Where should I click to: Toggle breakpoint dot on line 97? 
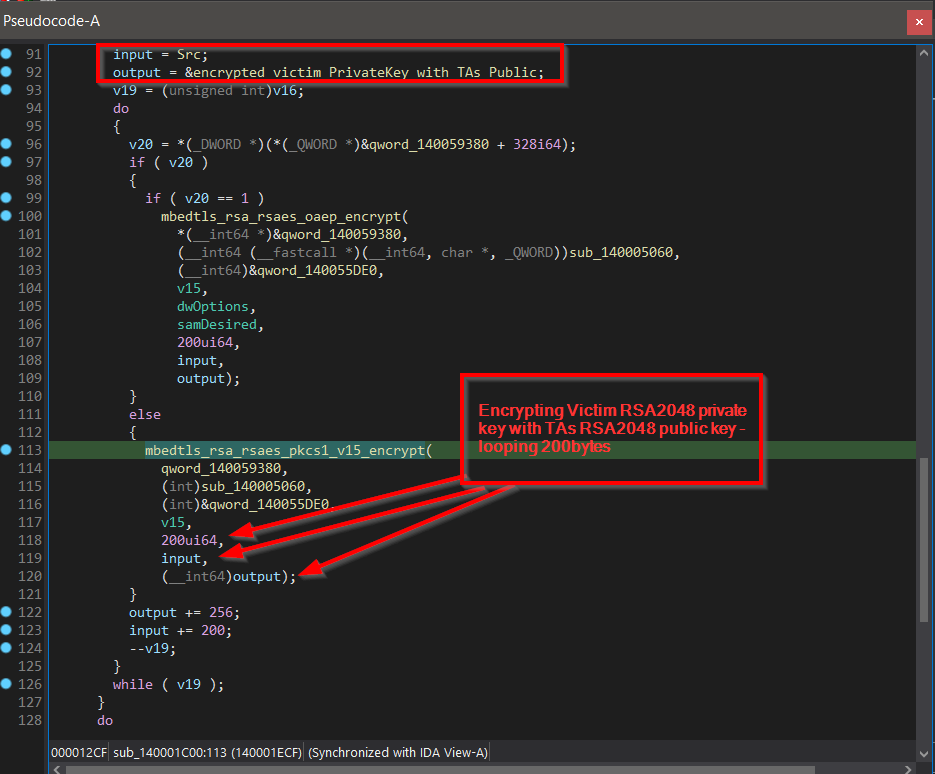pos(6,162)
